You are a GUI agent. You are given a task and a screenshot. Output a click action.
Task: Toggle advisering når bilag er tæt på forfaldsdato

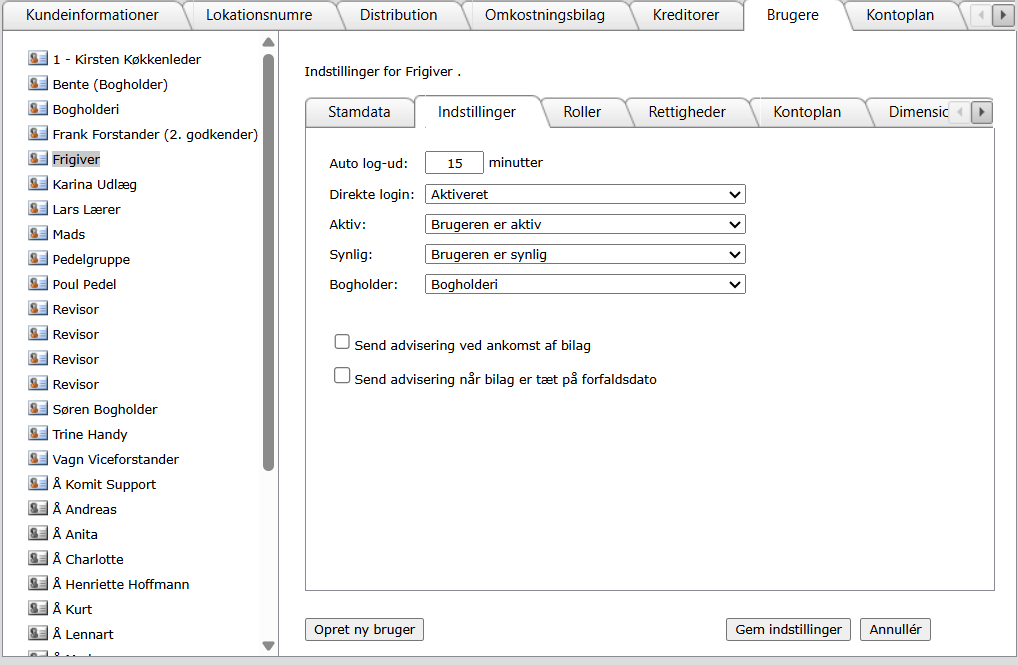(342, 375)
